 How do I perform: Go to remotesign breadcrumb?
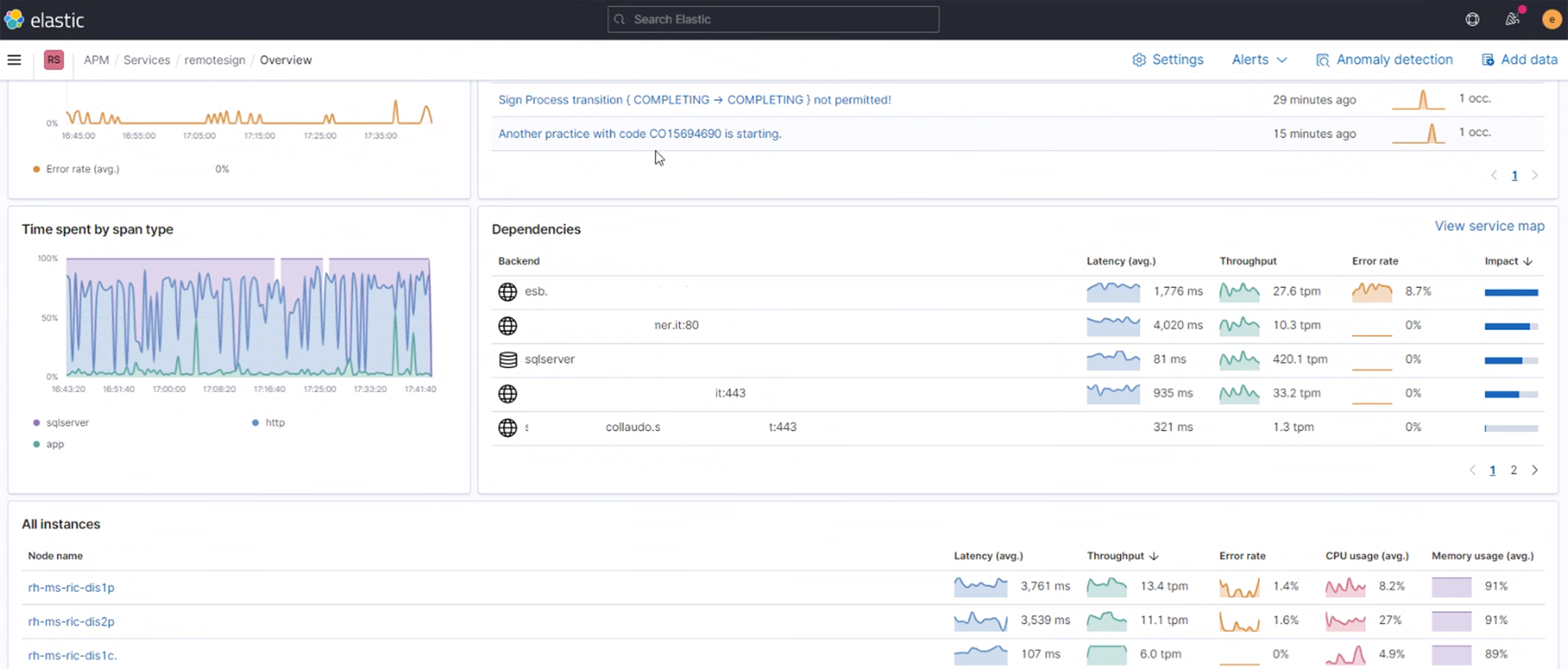215,60
